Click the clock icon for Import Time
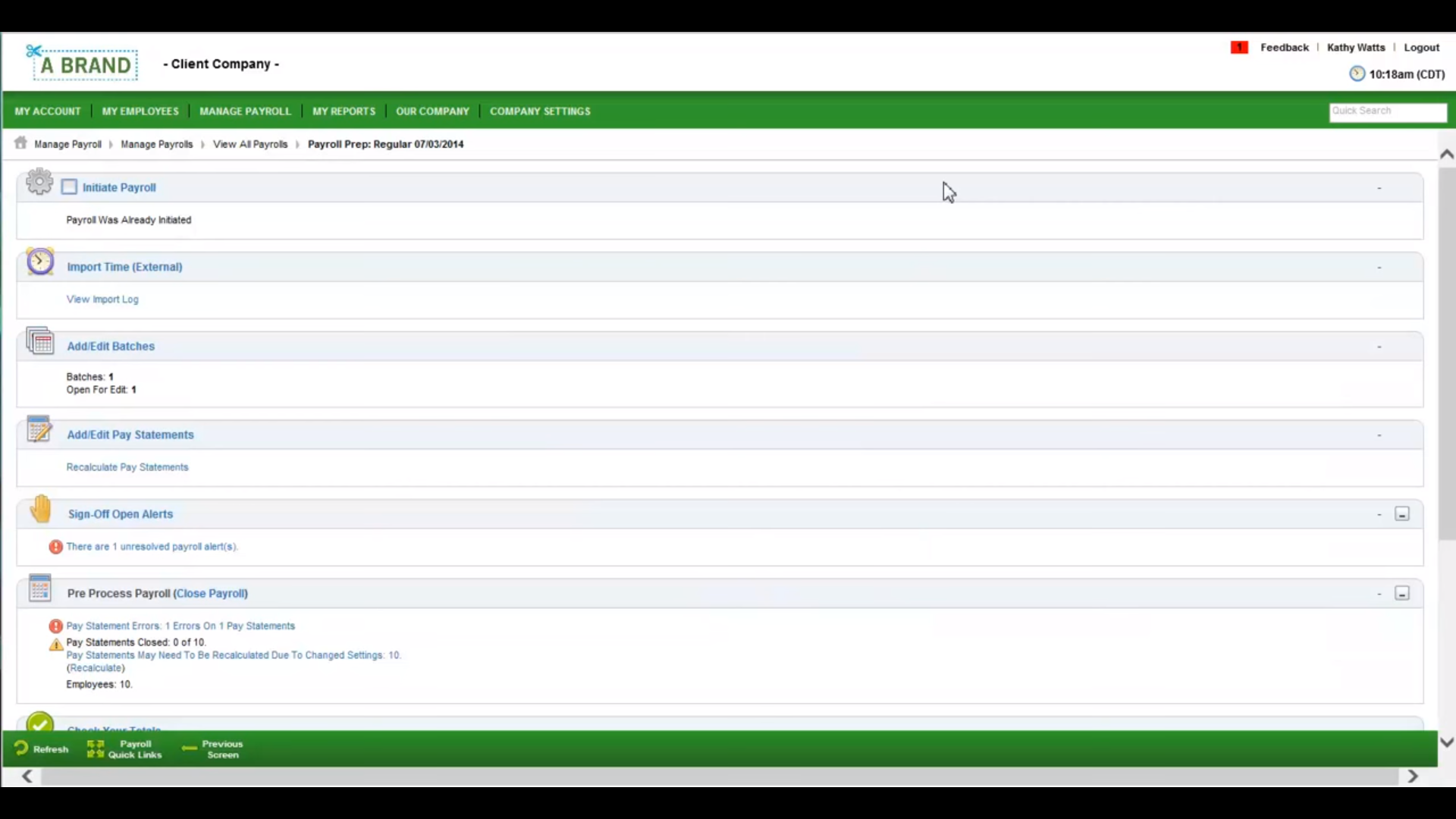The width and height of the screenshot is (1456, 819). 40,262
